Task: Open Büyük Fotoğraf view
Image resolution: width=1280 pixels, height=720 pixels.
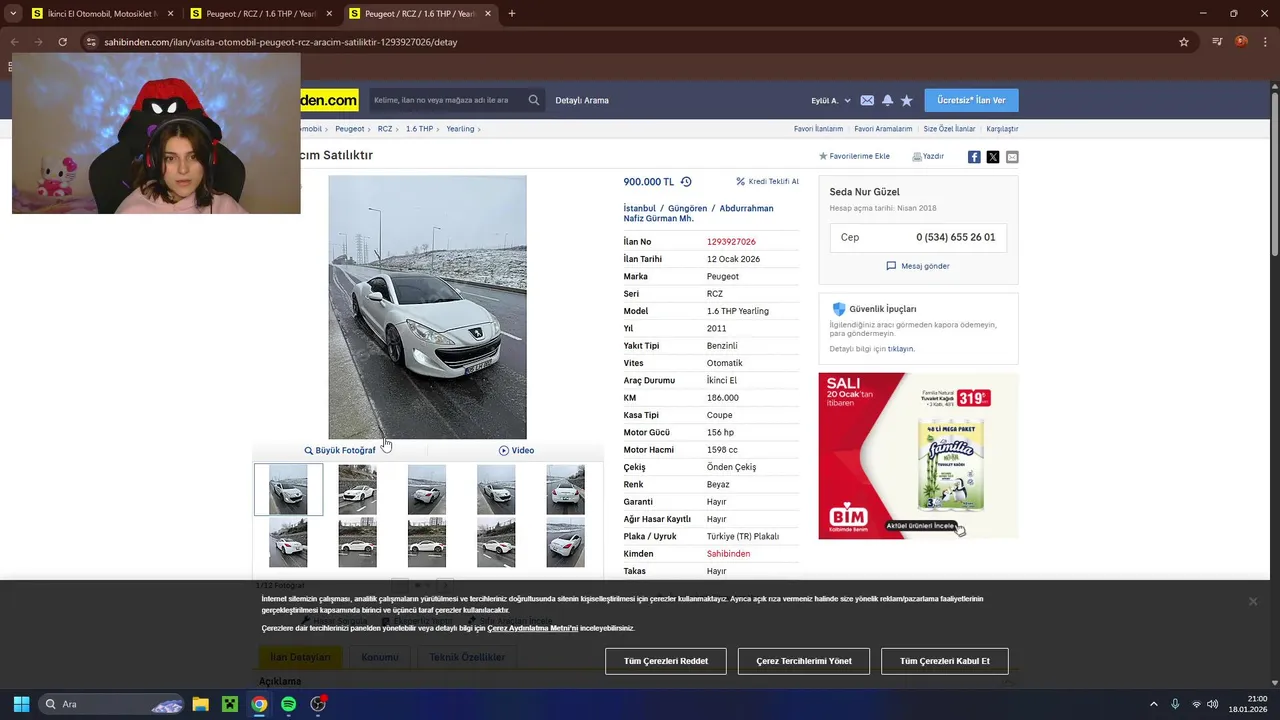Action: pyautogui.click(x=340, y=450)
